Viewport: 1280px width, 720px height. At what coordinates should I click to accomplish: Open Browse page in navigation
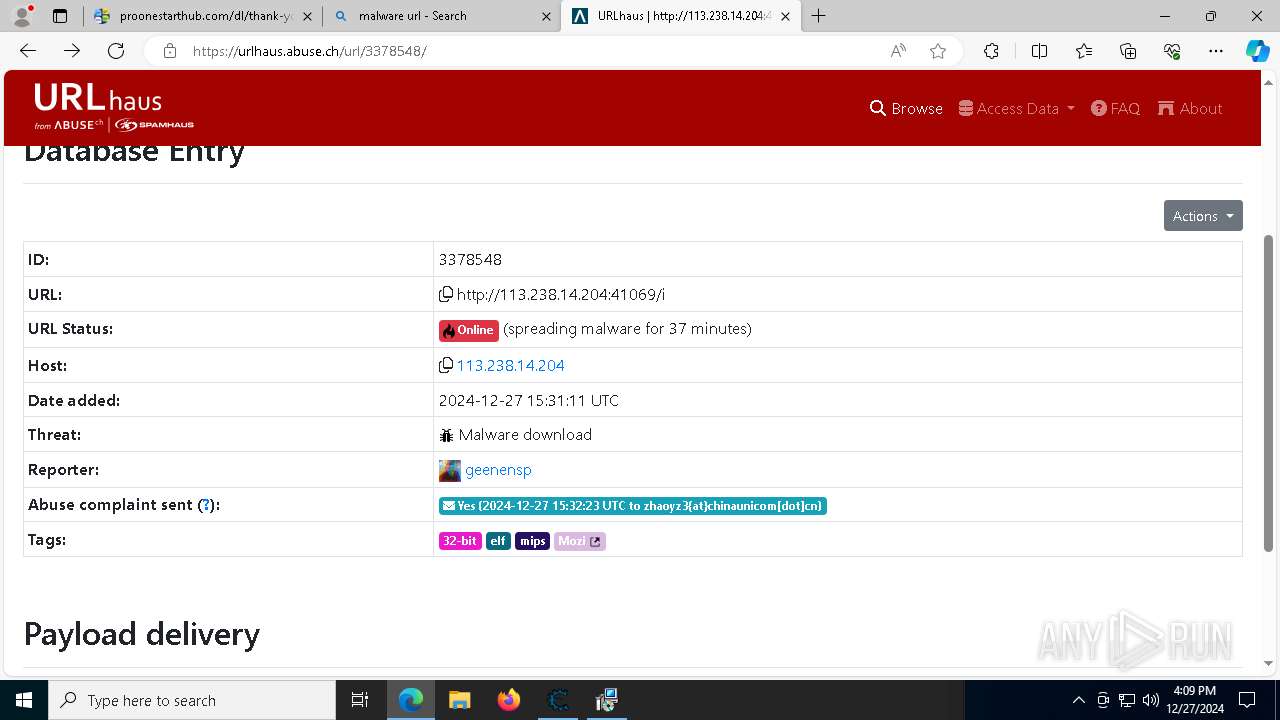pos(906,108)
